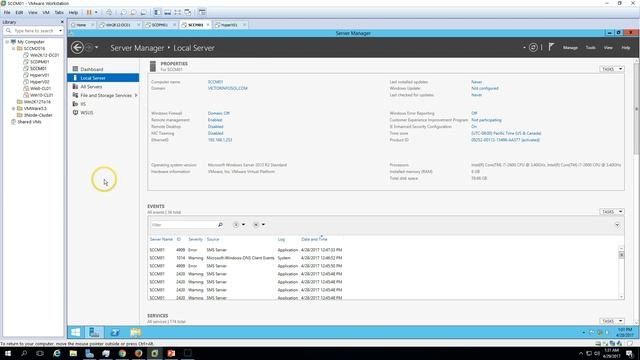Click the VMware revert snapshot toolbar icon
Viewport: 640px width, 360px height.
[x=133, y=12]
